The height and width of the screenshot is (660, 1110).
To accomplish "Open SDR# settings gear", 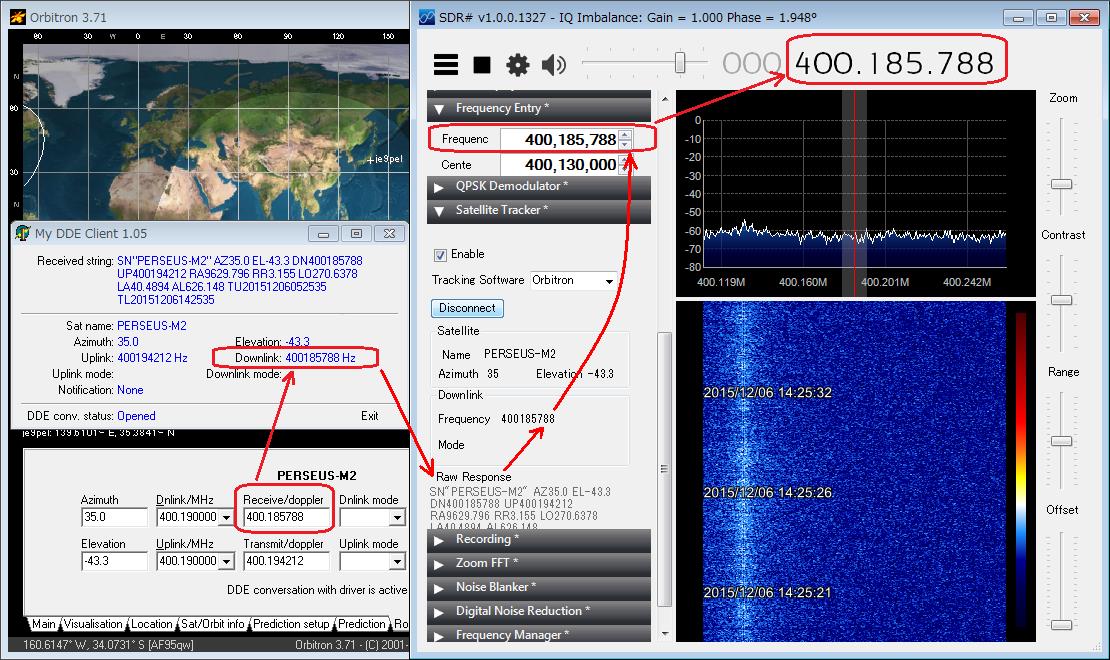I will click(x=517, y=65).
